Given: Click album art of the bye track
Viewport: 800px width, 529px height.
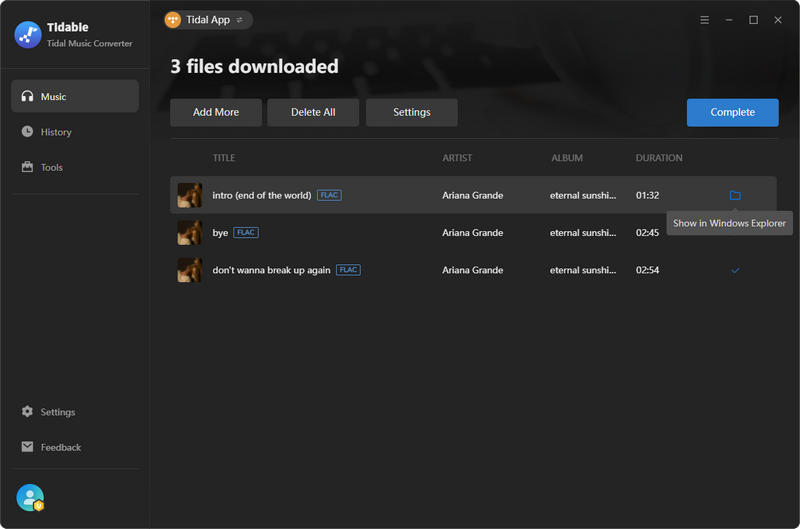Looking at the screenshot, I should coord(190,232).
